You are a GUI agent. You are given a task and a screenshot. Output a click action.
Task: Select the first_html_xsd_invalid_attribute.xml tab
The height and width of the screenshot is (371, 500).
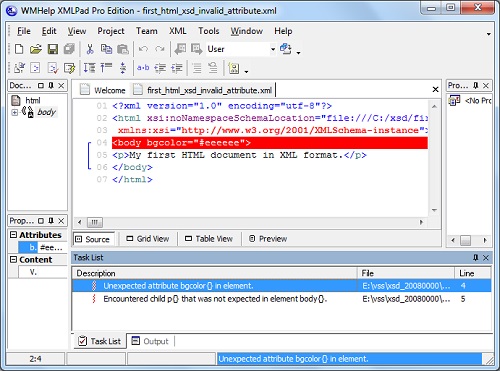coord(203,90)
